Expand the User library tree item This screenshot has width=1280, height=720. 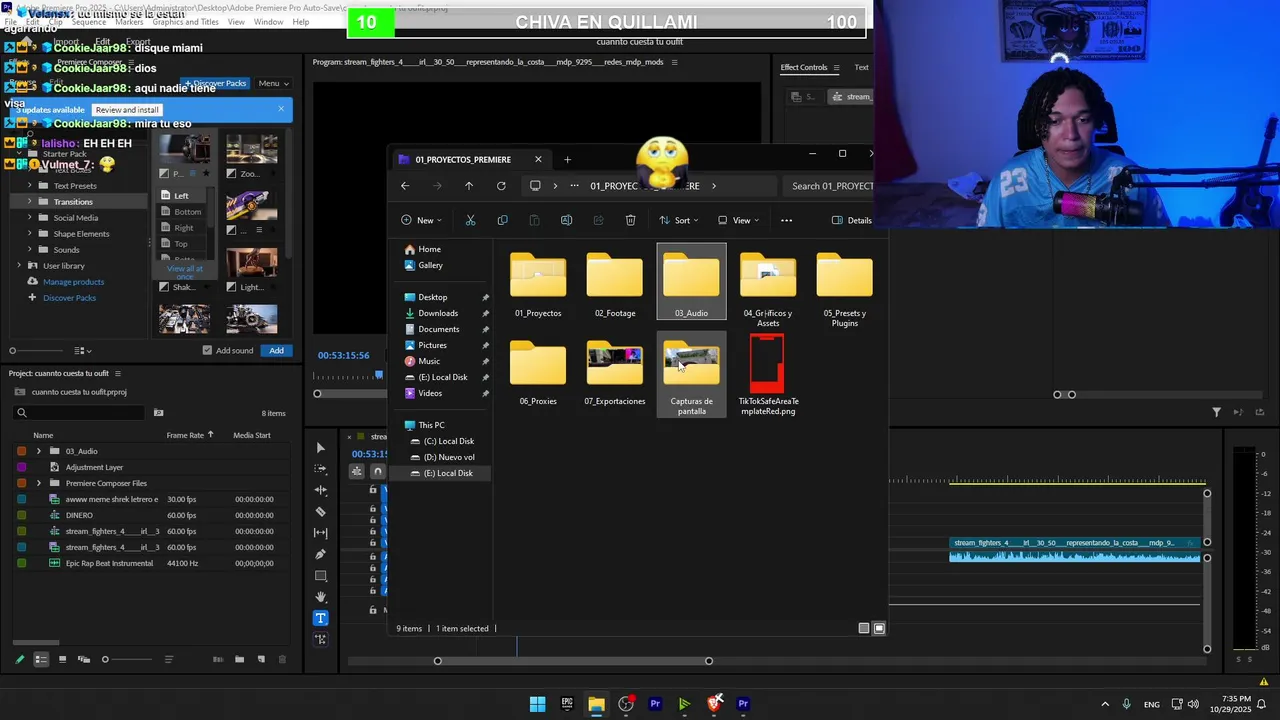tap(19, 266)
